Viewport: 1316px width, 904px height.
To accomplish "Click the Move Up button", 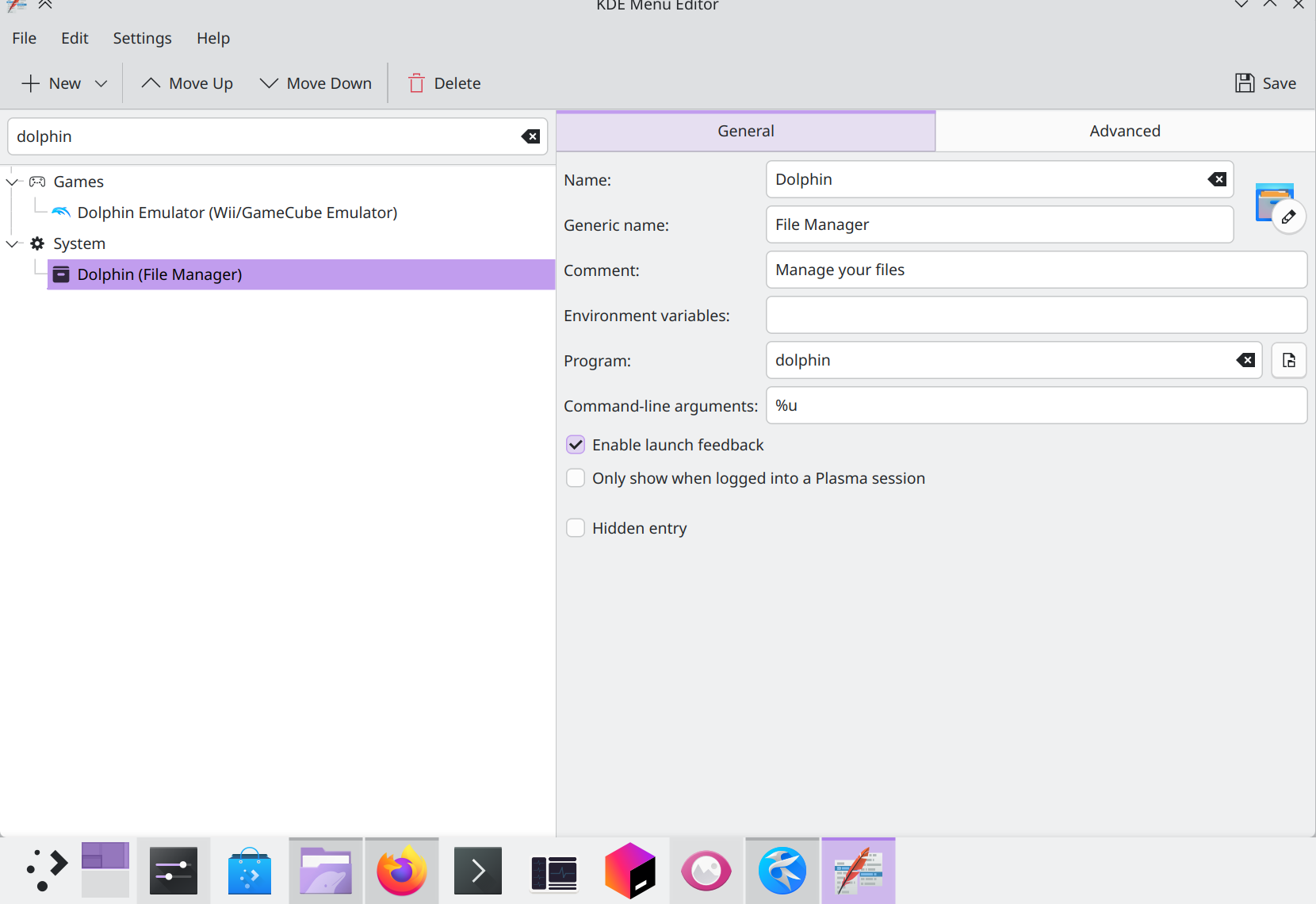I will 187,82.
